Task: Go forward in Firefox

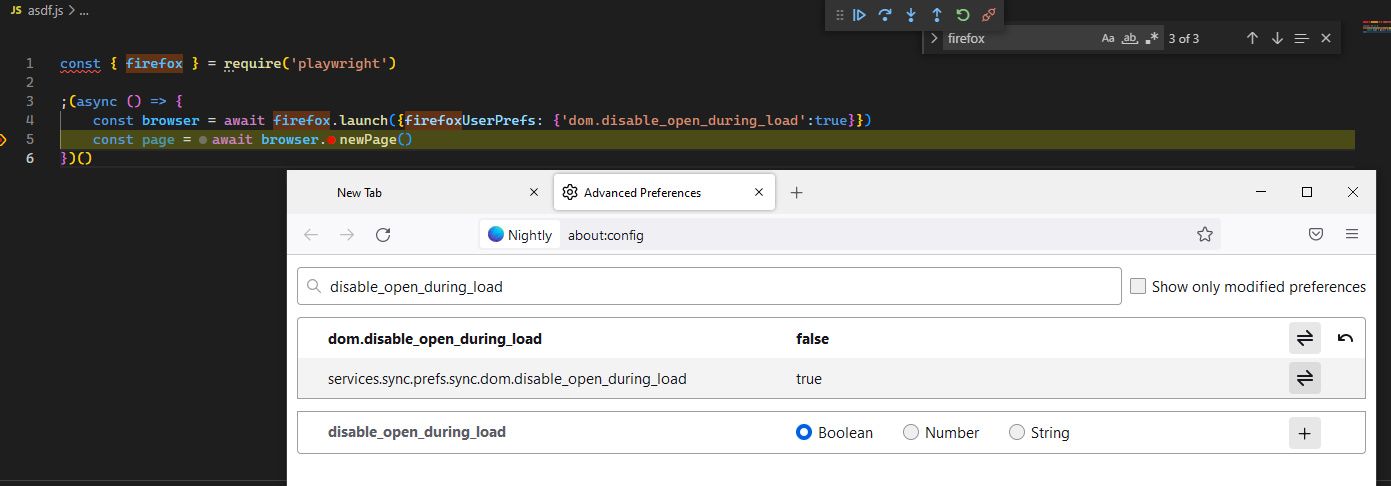Action: tap(347, 235)
